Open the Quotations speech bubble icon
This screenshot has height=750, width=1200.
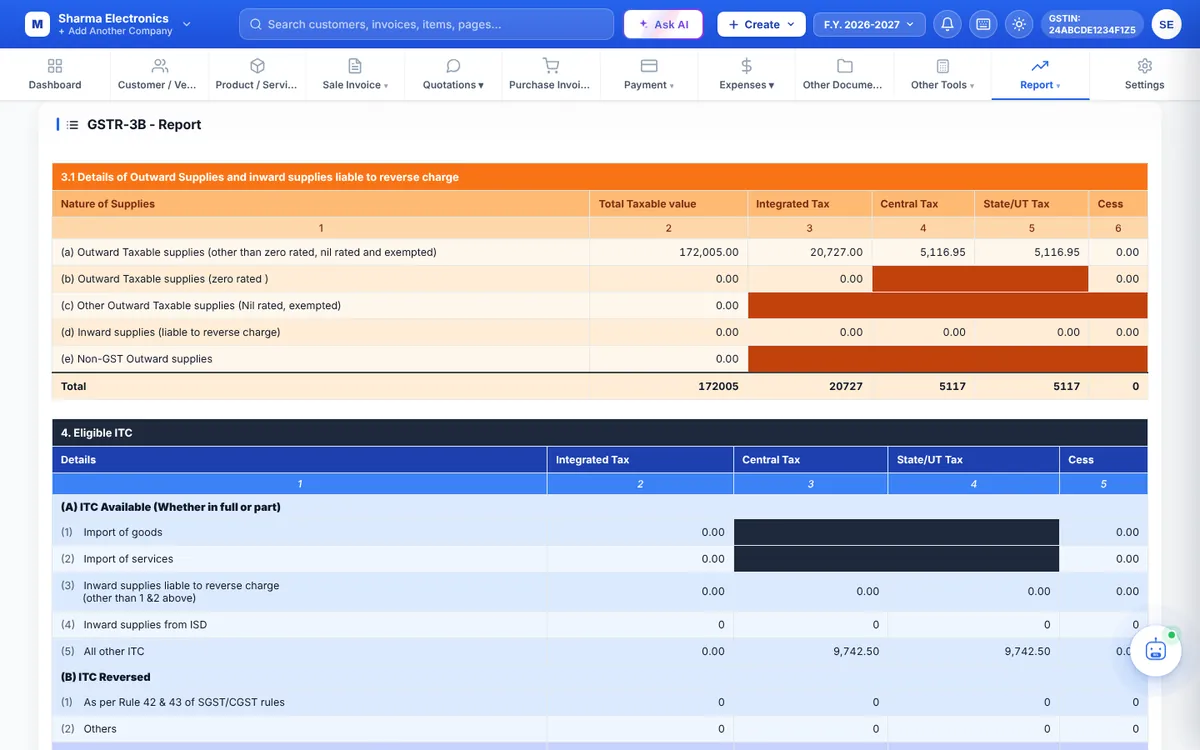[x=453, y=66]
